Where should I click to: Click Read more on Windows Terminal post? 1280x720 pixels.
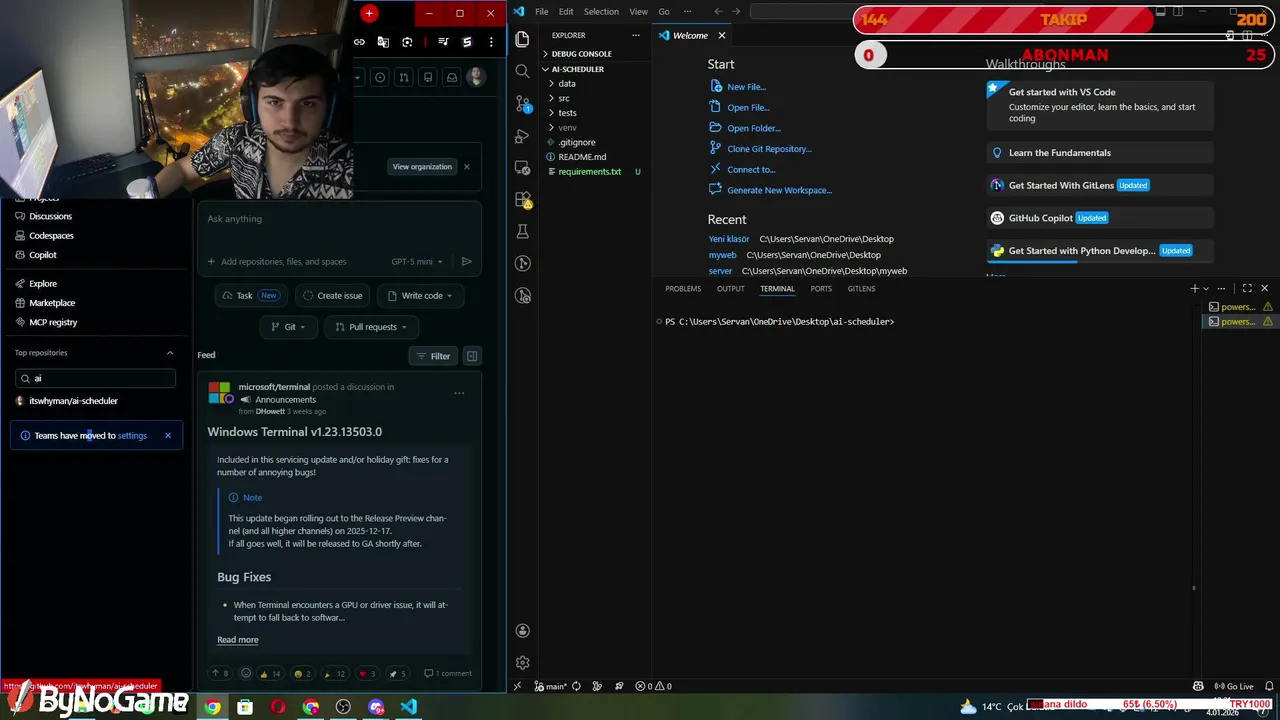point(237,640)
